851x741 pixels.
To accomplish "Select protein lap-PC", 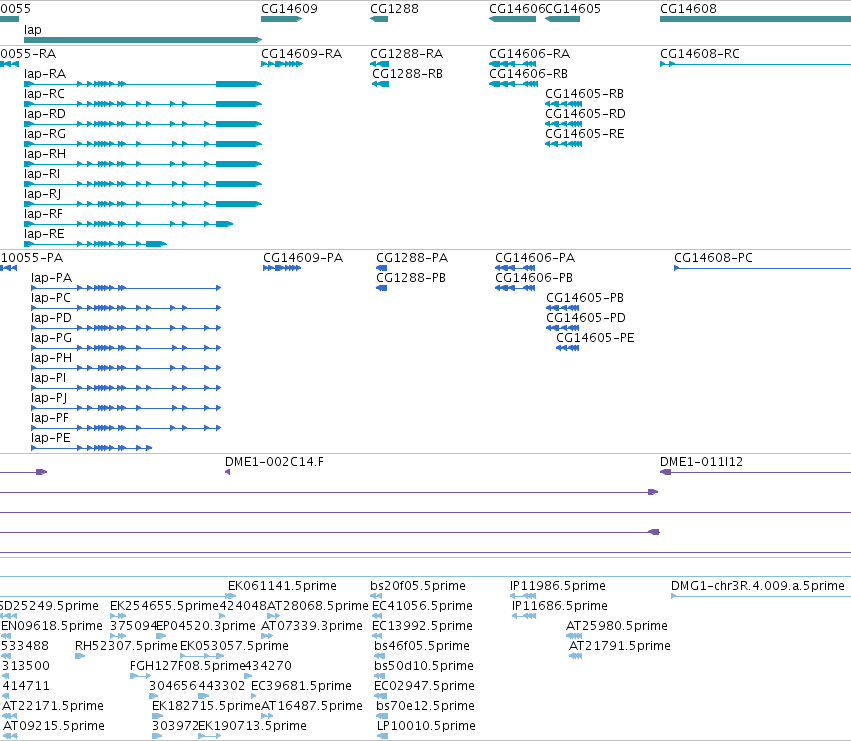I will click(x=51, y=298).
